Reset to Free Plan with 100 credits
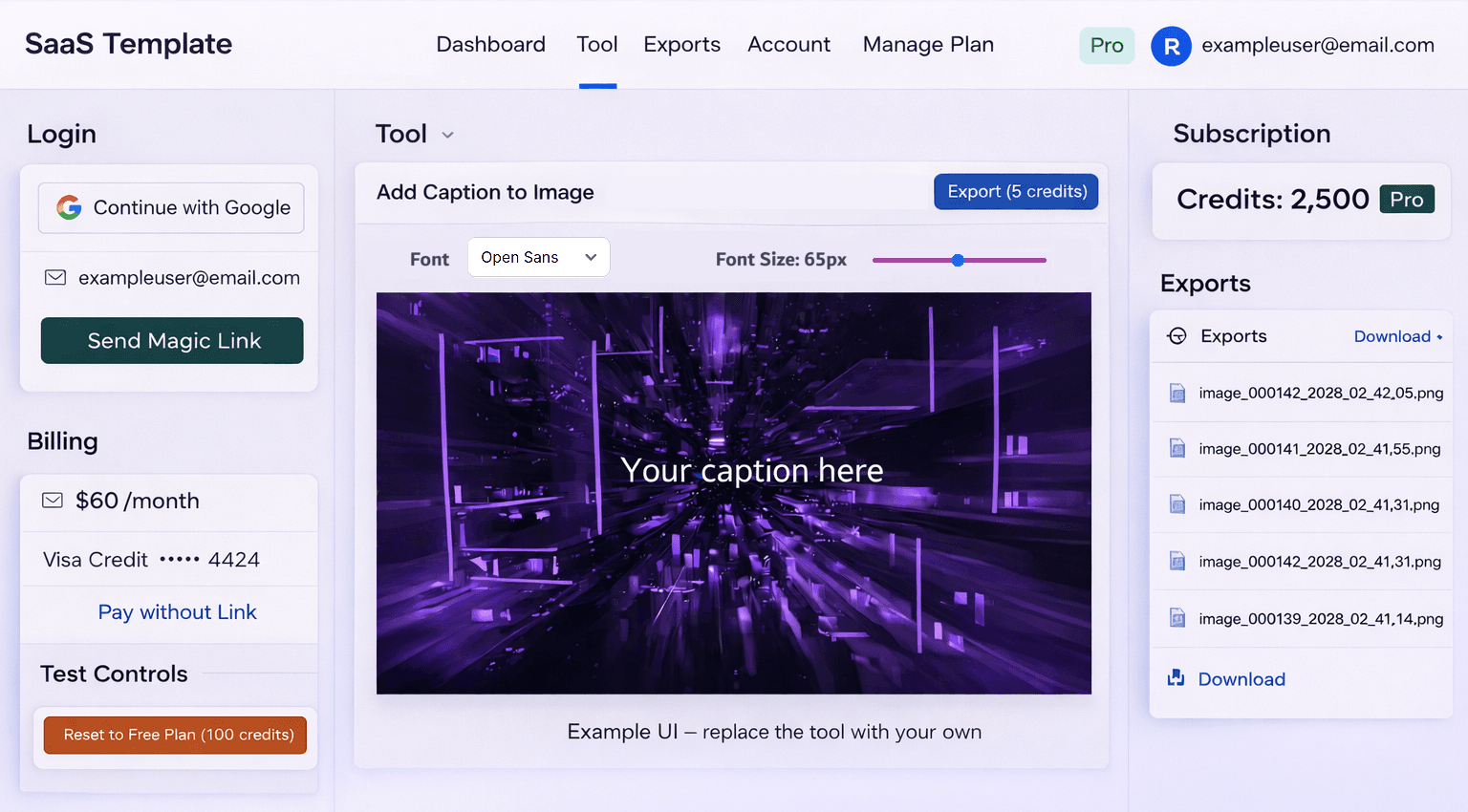1468x812 pixels. point(175,736)
